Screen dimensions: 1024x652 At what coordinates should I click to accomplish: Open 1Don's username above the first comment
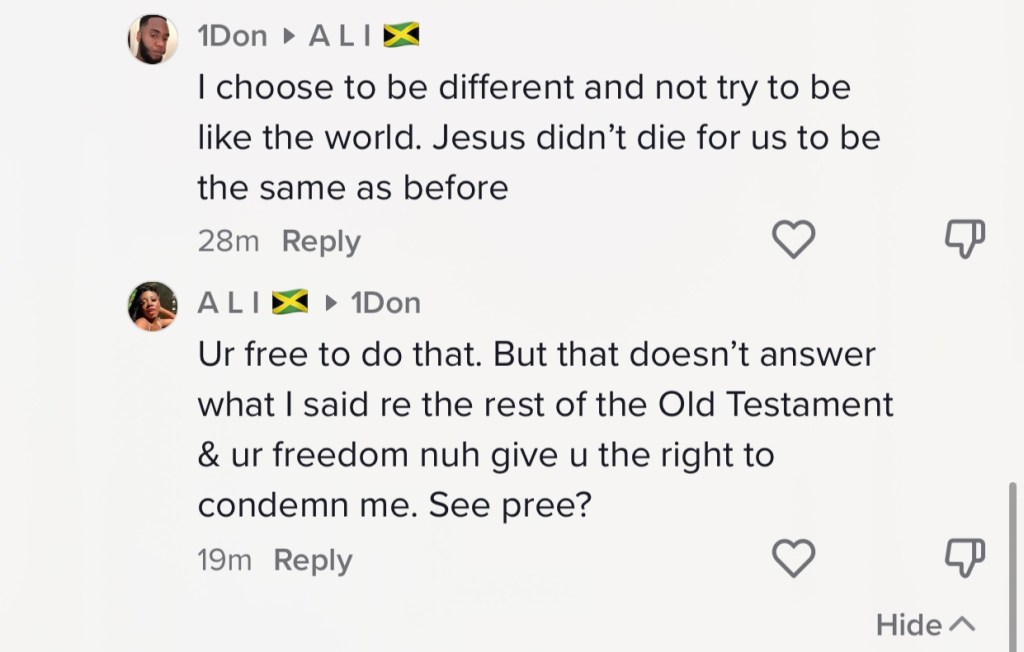[233, 36]
